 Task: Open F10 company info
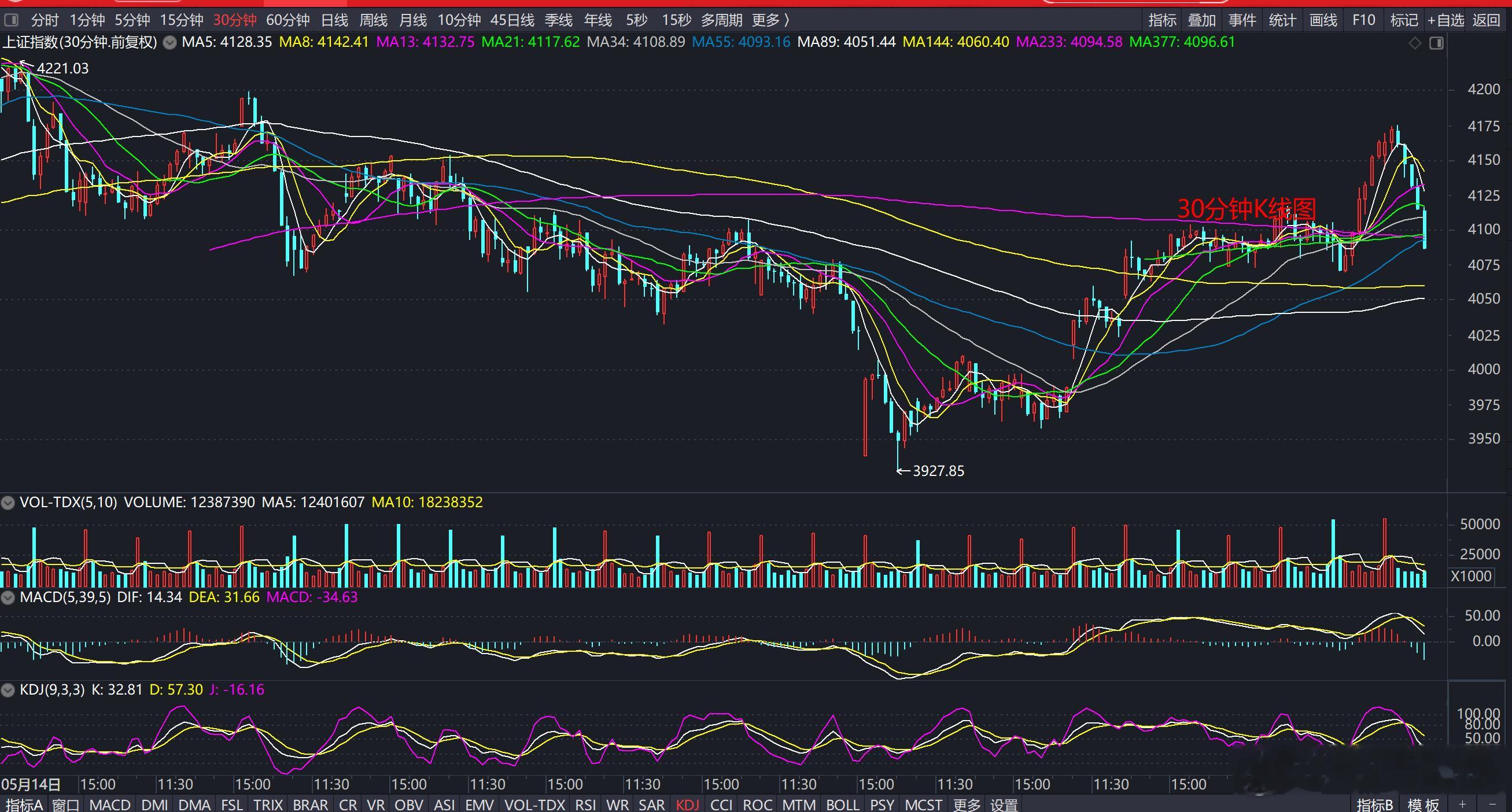pos(1363,20)
